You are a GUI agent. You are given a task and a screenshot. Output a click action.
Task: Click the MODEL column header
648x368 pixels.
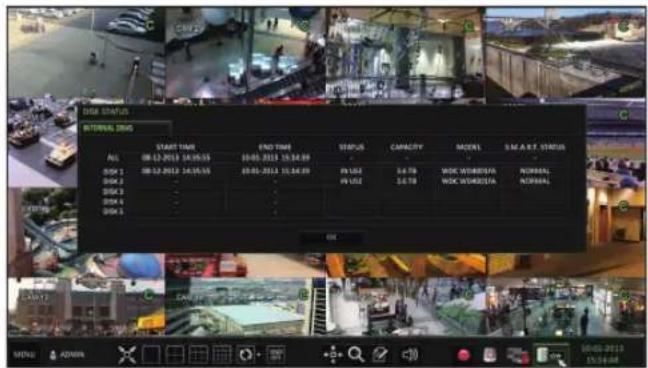(x=469, y=147)
